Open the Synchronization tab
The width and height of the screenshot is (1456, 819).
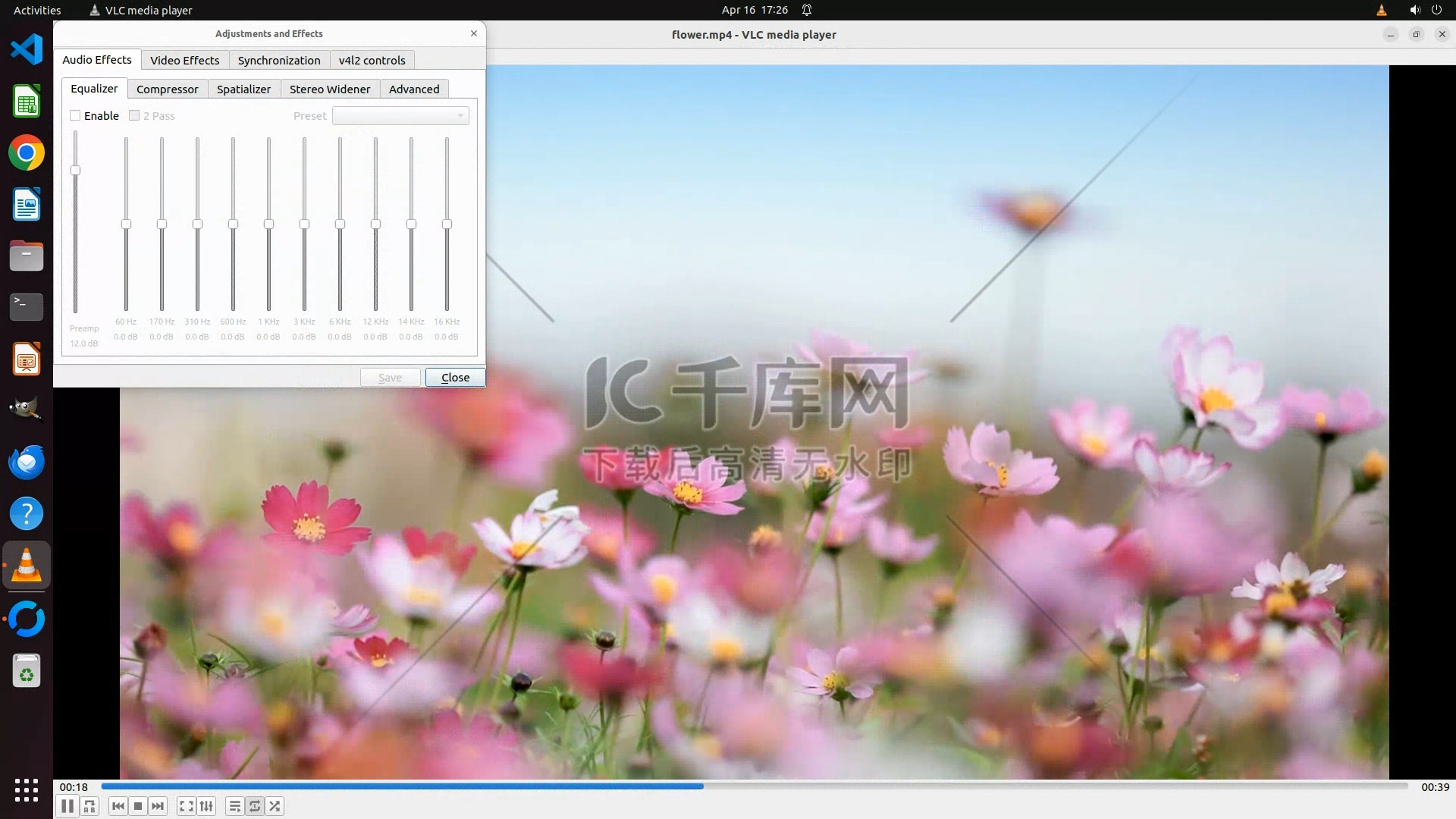click(278, 60)
